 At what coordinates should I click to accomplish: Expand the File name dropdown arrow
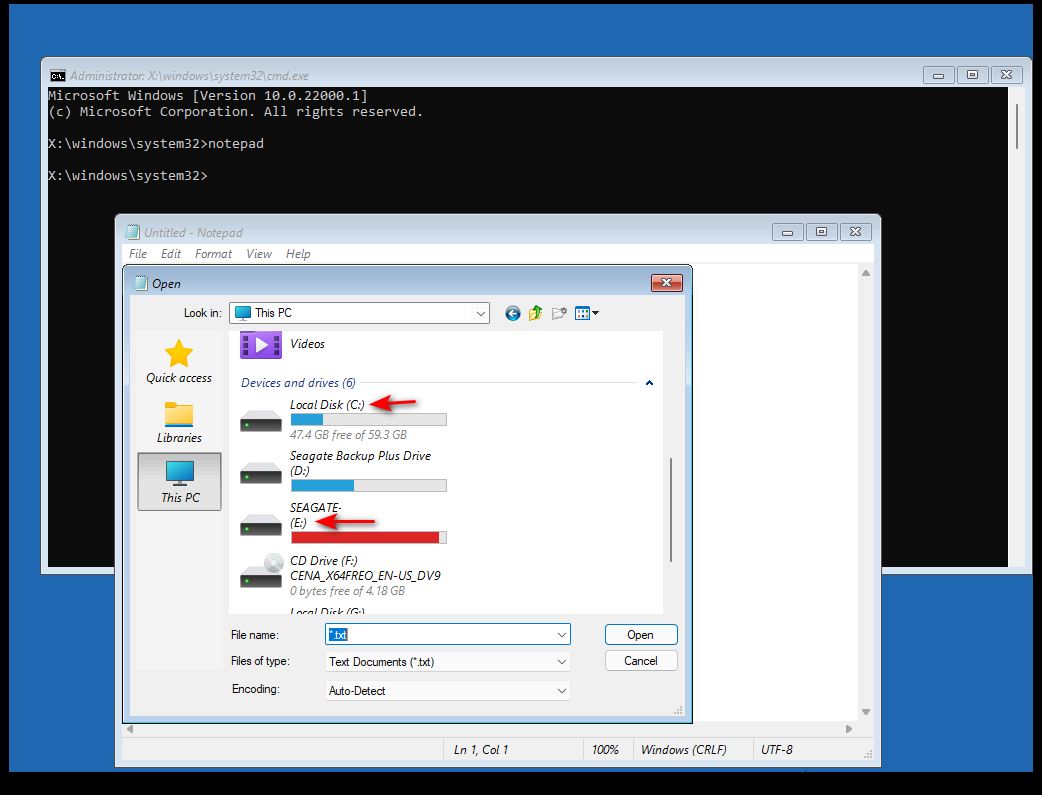[x=562, y=635]
